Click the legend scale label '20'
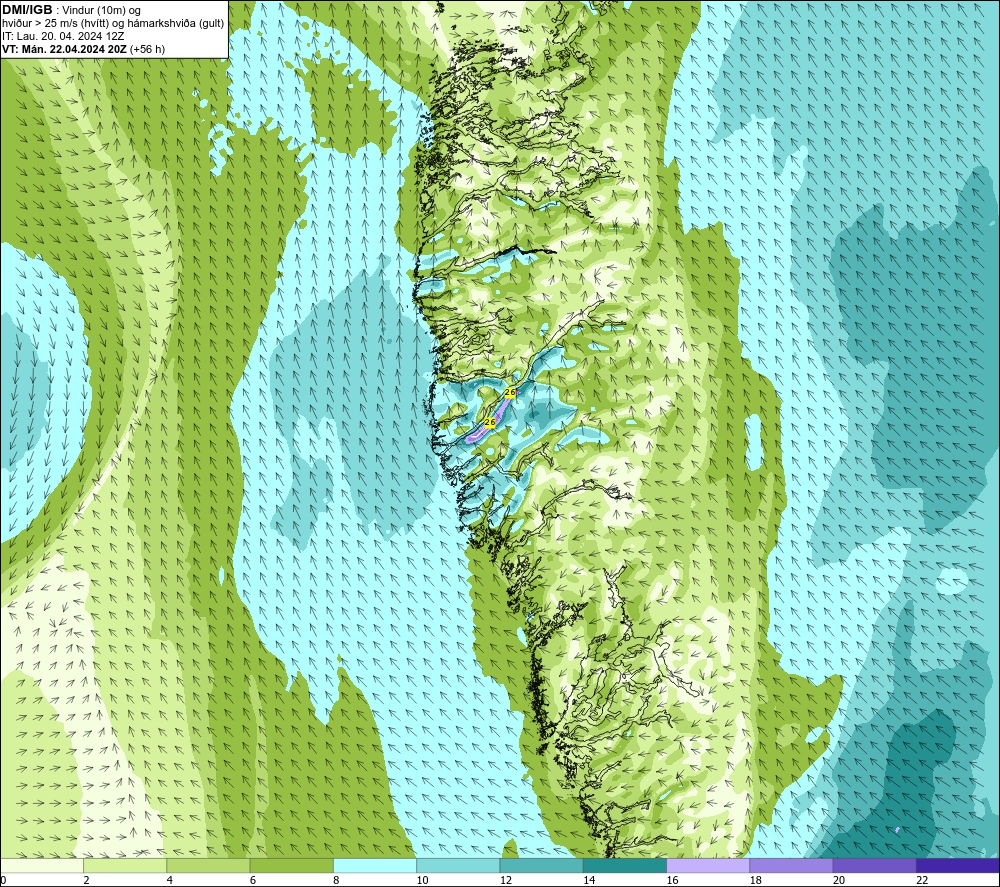Image resolution: width=1000 pixels, height=887 pixels. click(x=839, y=880)
